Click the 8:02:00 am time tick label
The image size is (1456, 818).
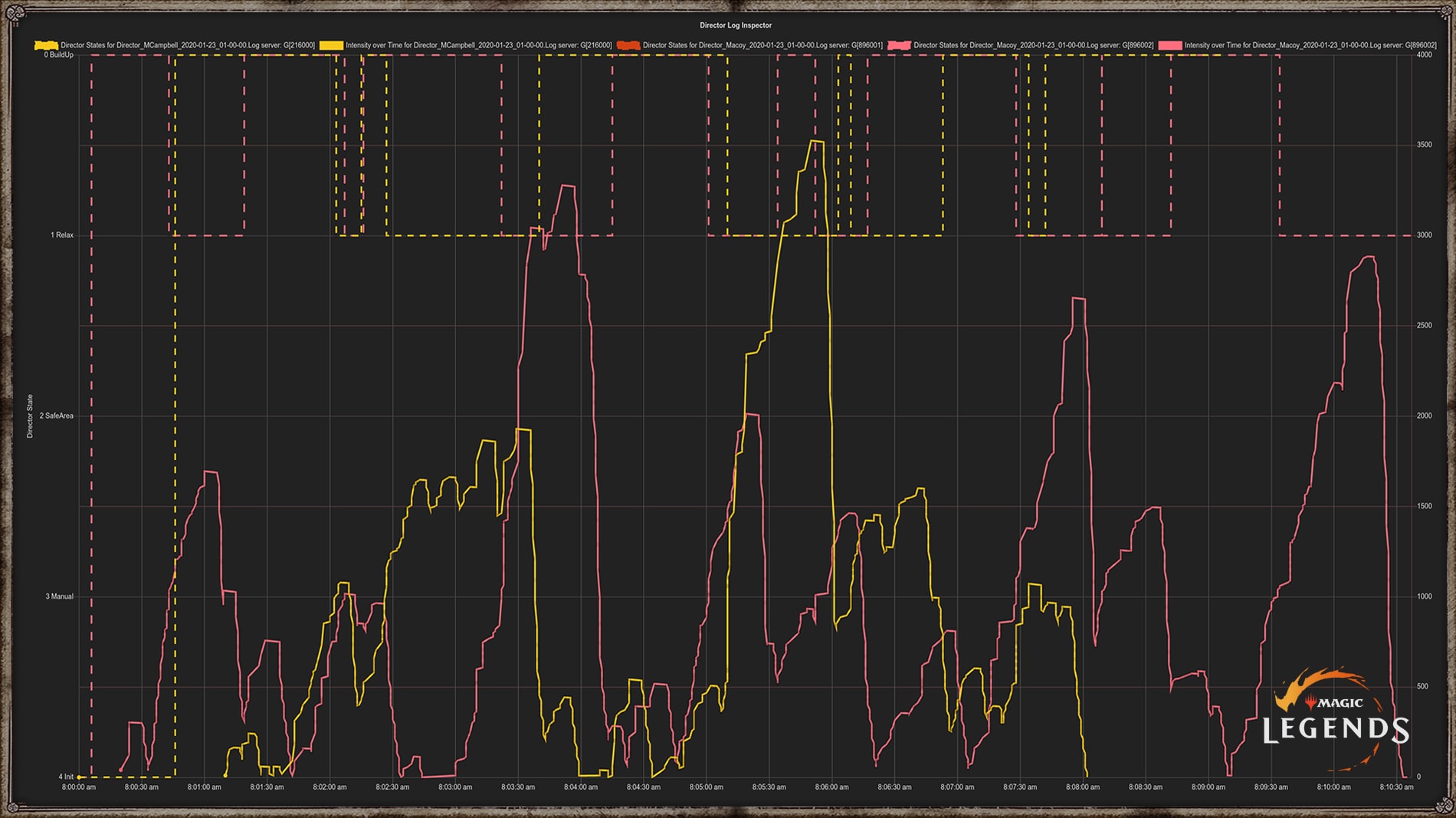[x=330, y=787]
